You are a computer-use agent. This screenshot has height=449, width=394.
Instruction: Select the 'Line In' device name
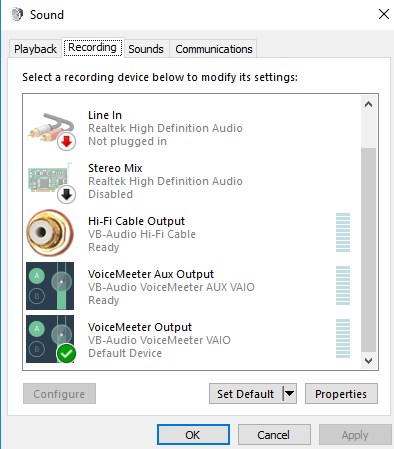point(105,115)
